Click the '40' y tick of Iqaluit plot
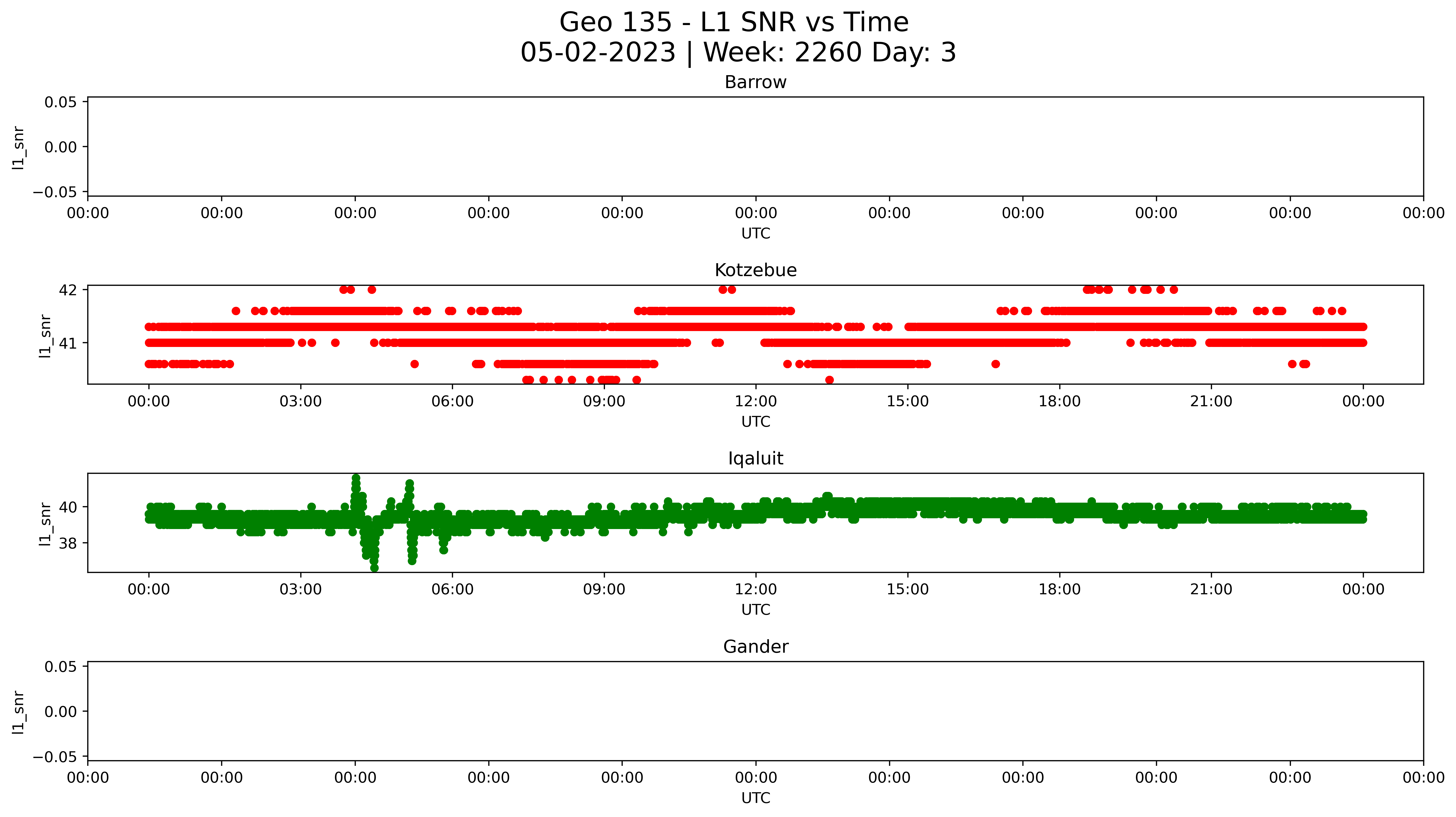The height and width of the screenshot is (817, 1456). [68, 508]
